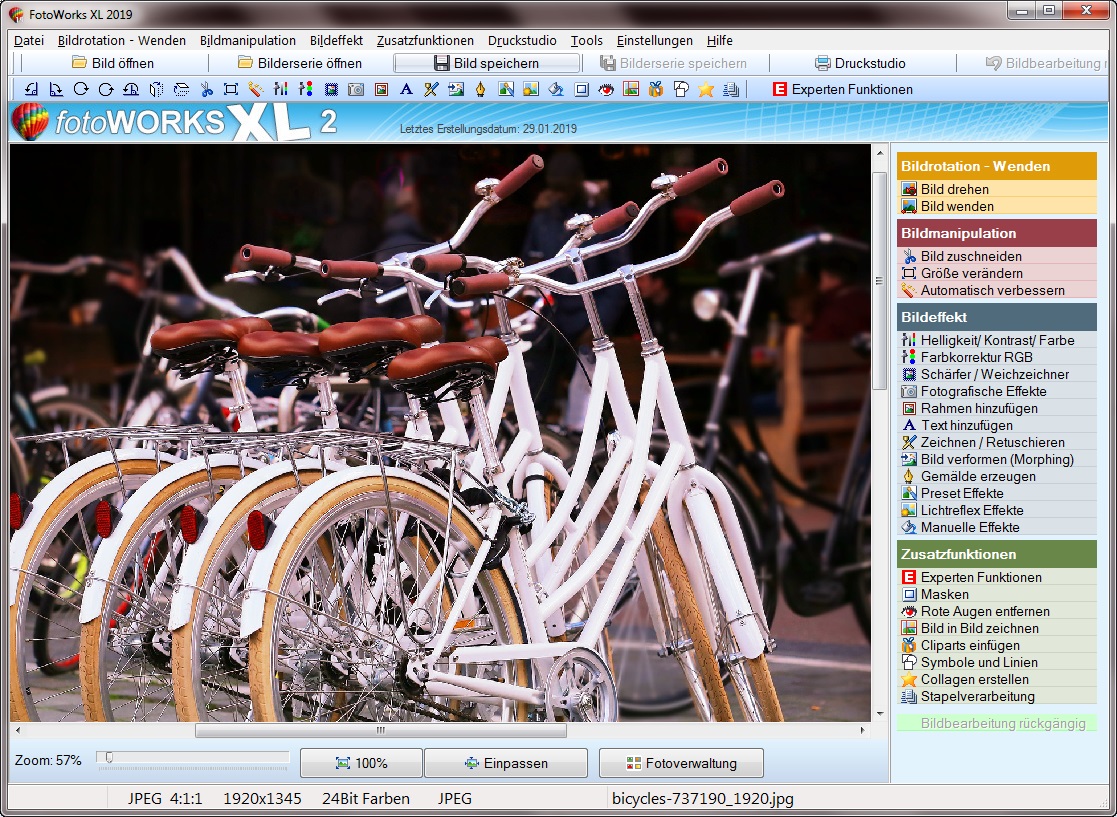Click the picture-in-picture toolbar icon
Viewport: 1117px width, 817px height.
(x=631, y=89)
